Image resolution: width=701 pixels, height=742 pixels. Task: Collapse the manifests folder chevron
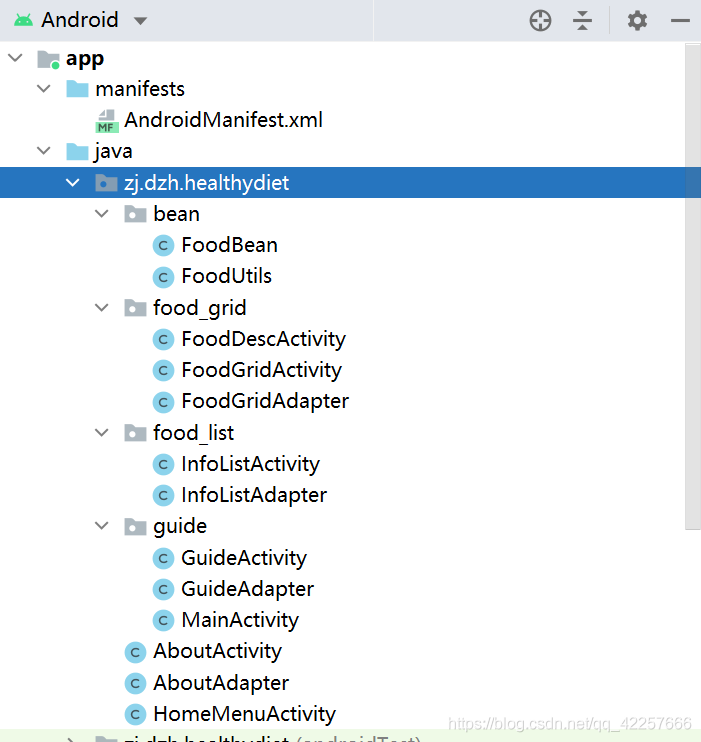[x=44, y=89]
